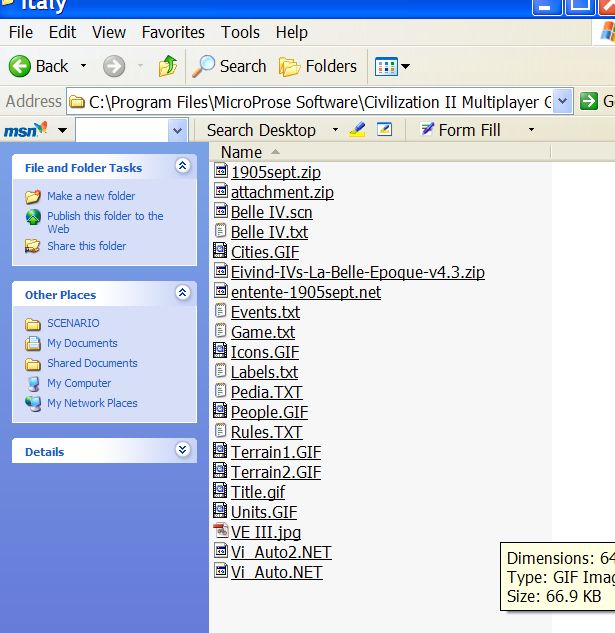The height and width of the screenshot is (633, 615).
Task: Select the Rules.TXT file
Action: [266, 432]
